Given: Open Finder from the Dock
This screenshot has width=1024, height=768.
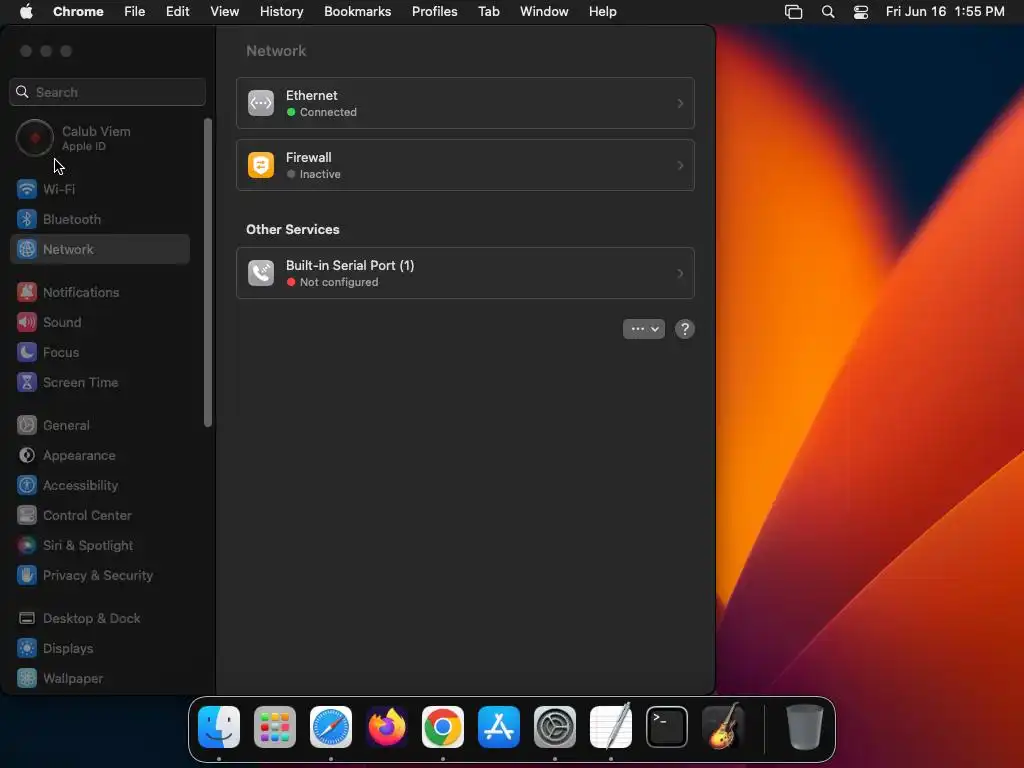Looking at the screenshot, I should [x=219, y=727].
